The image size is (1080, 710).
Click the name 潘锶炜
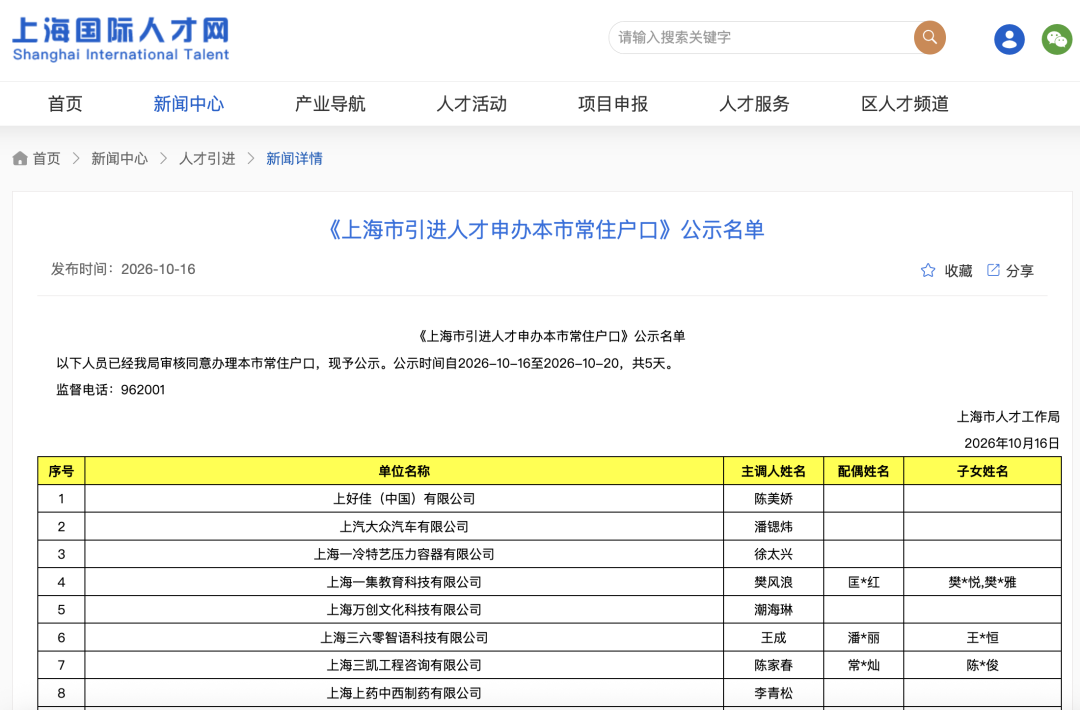coord(773,527)
